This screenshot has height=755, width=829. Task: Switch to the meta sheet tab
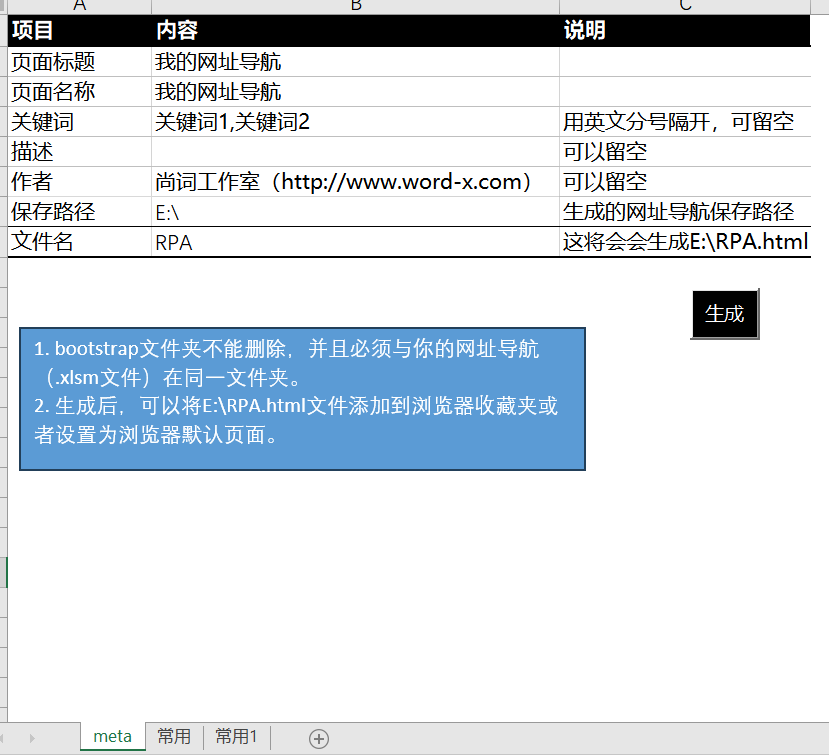click(112, 737)
